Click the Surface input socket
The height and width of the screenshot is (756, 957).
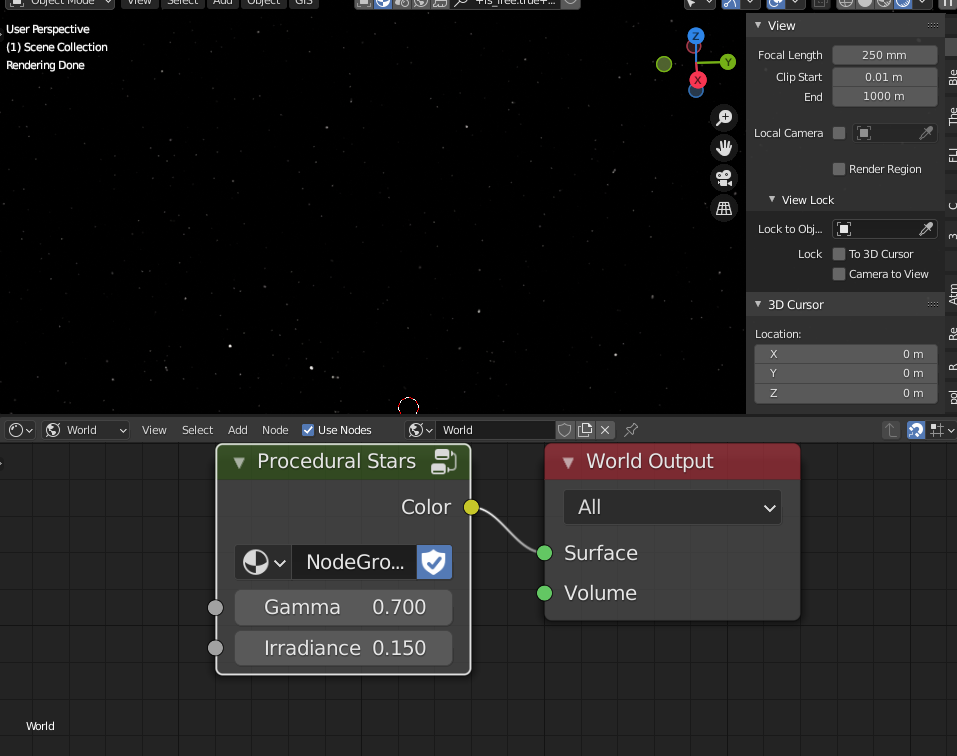click(544, 553)
